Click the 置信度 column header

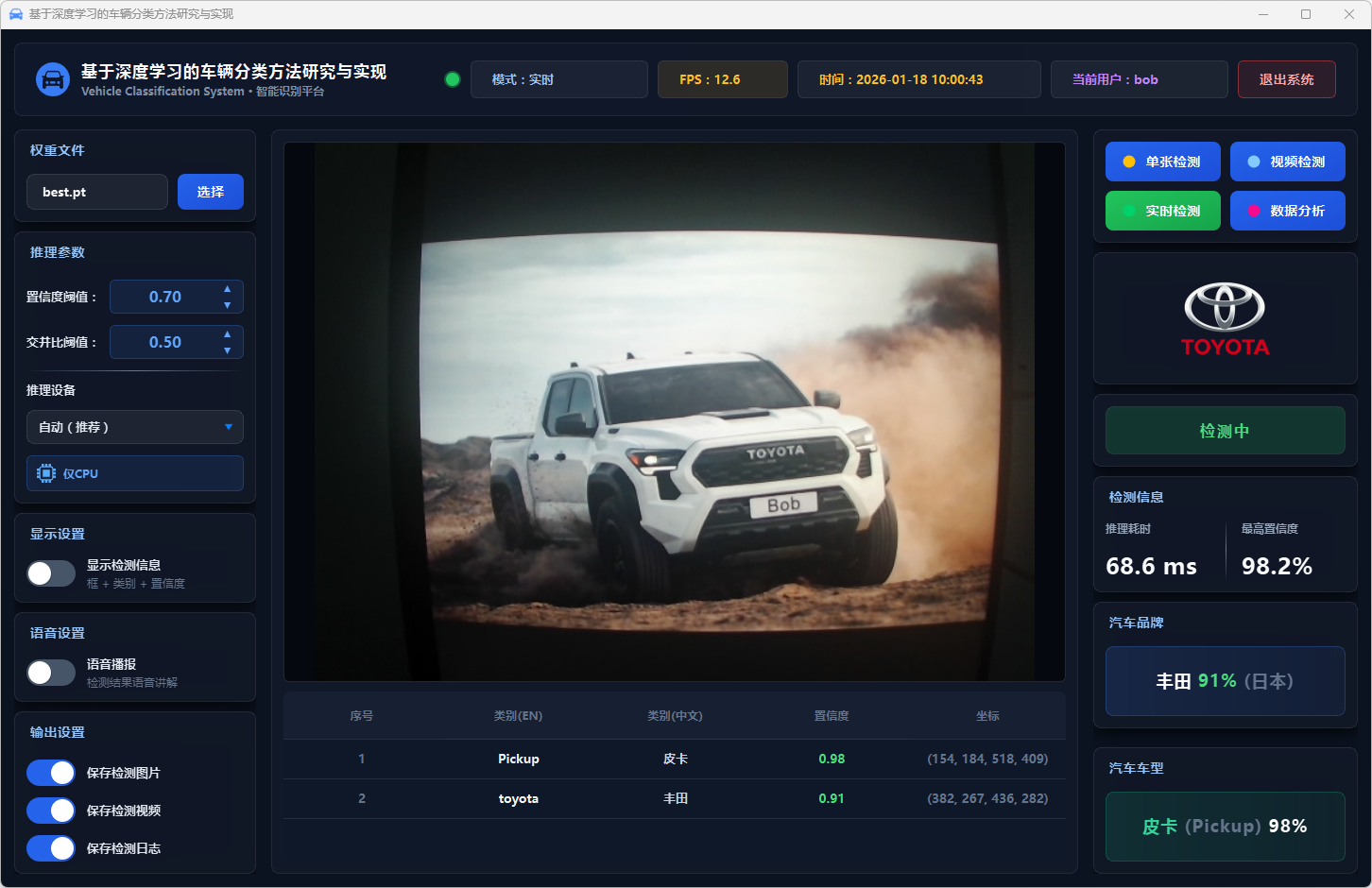coord(832,716)
